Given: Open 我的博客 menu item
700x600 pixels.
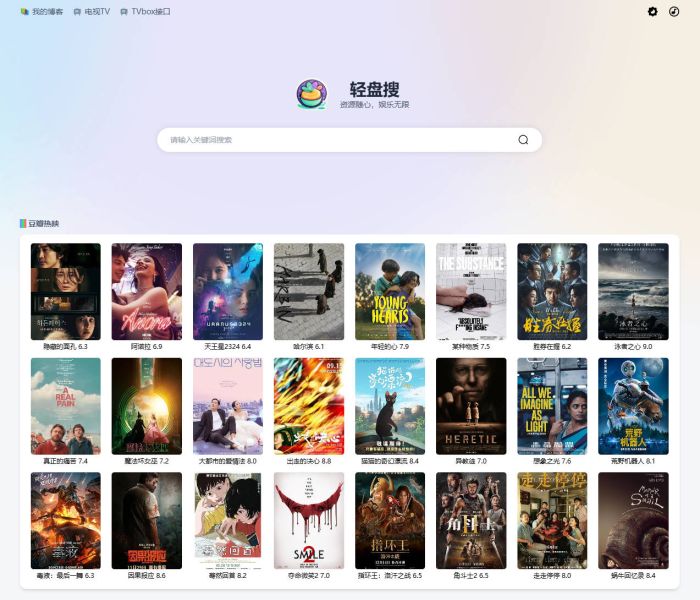Looking at the screenshot, I should point(42,12).
